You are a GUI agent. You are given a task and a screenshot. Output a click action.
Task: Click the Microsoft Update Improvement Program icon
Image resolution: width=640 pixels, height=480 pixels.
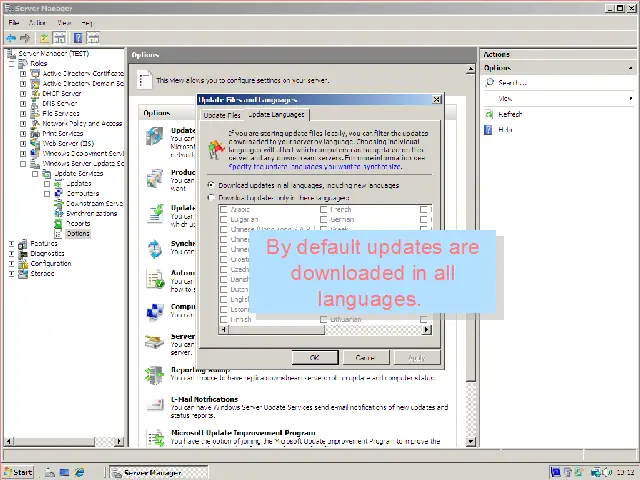(x=156, y=438)
